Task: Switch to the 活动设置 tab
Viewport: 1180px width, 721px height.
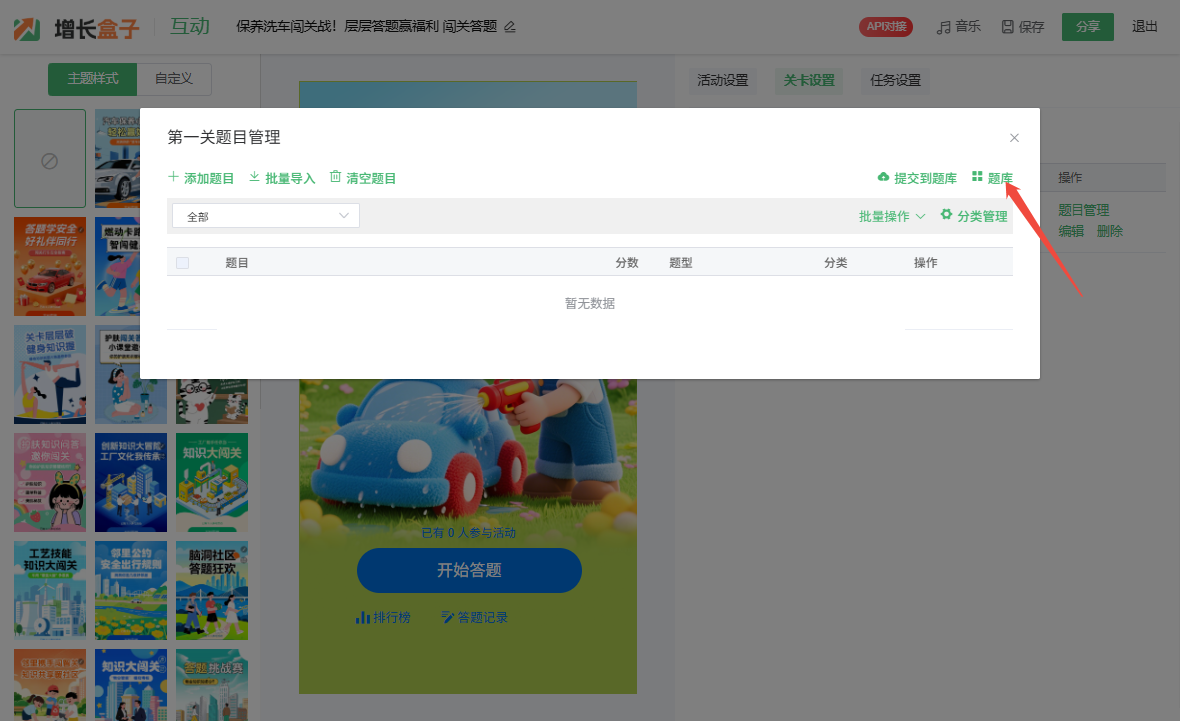Action: 722,81
